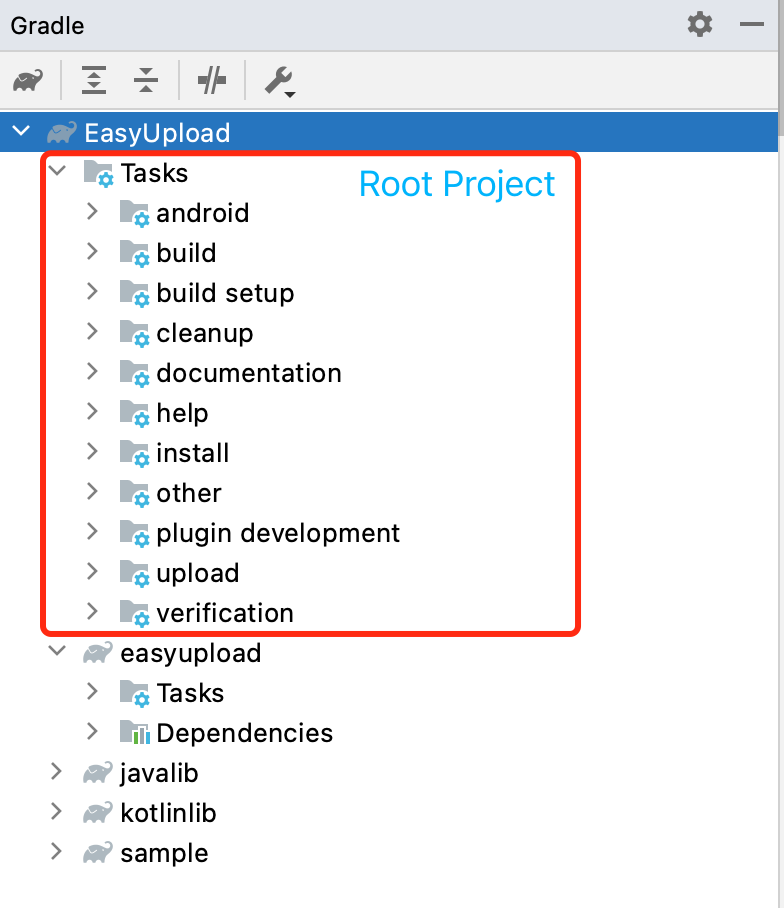Click the kotlinlib elephant icon
Image resolution: width=784 pixels, height=908 pixels.
pyautogui.click(x=97, y=812)
